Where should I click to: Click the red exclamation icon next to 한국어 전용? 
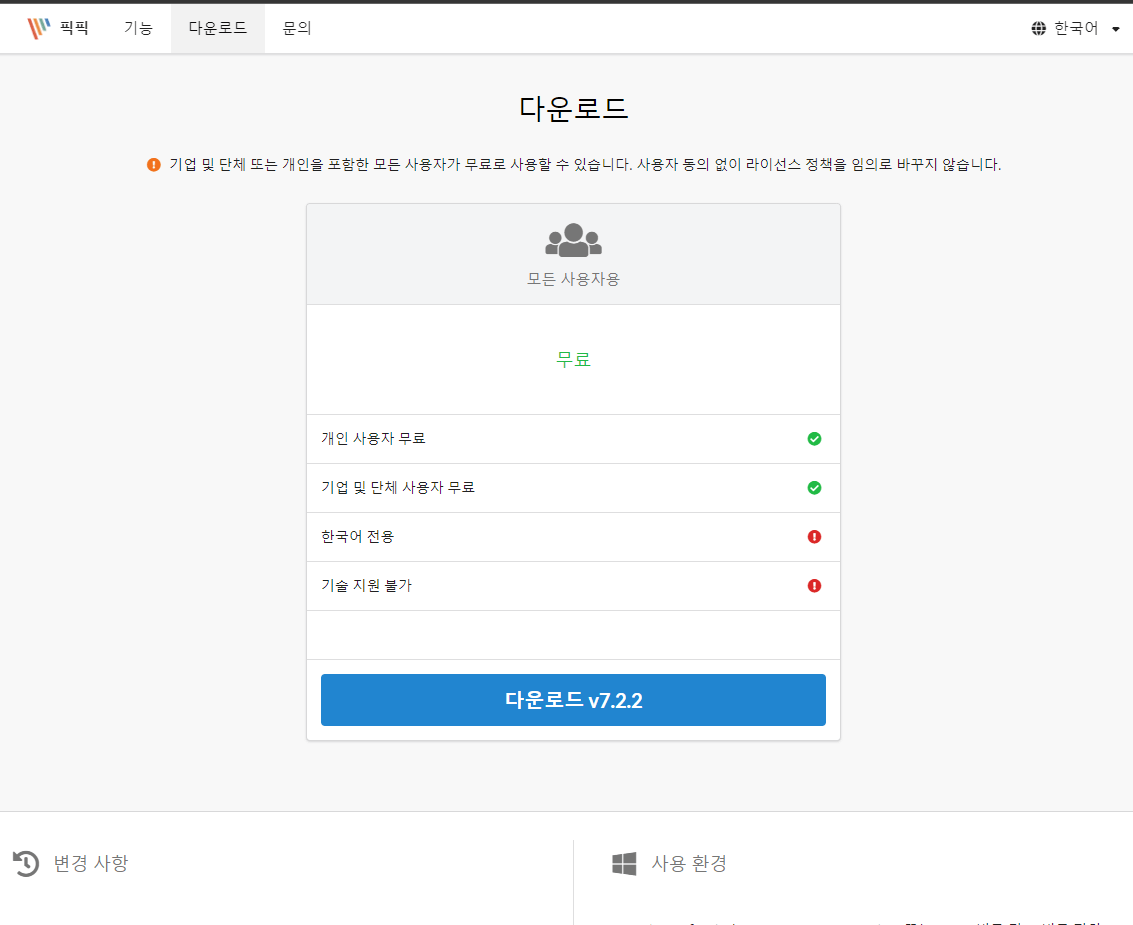point(814,537)
